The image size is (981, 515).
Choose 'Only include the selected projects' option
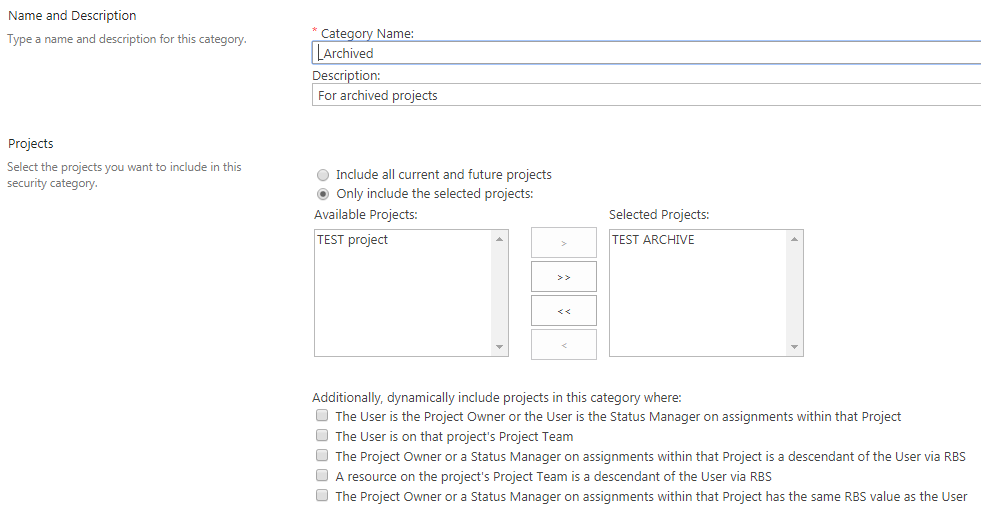[323, 194]
